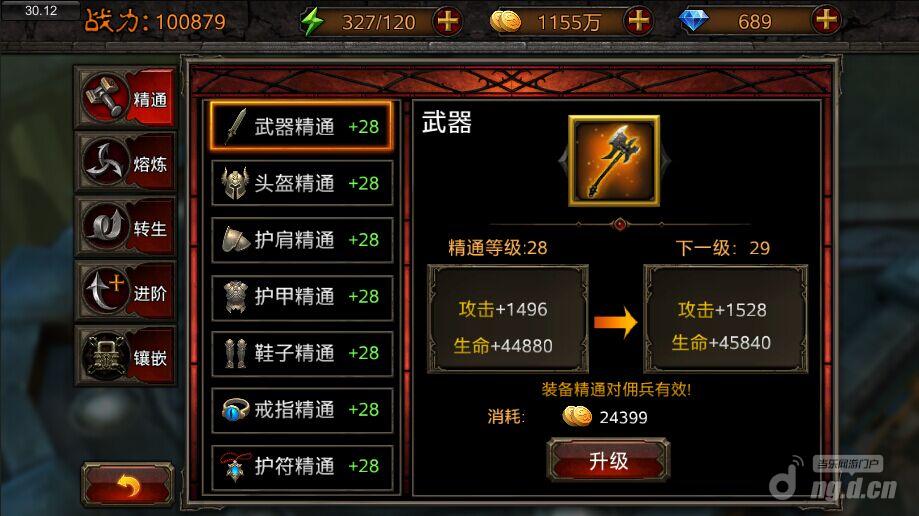The image size is (919, 516).
Task: Pick 护甲精通 armor mastery entry
Action: click(301, 296)
